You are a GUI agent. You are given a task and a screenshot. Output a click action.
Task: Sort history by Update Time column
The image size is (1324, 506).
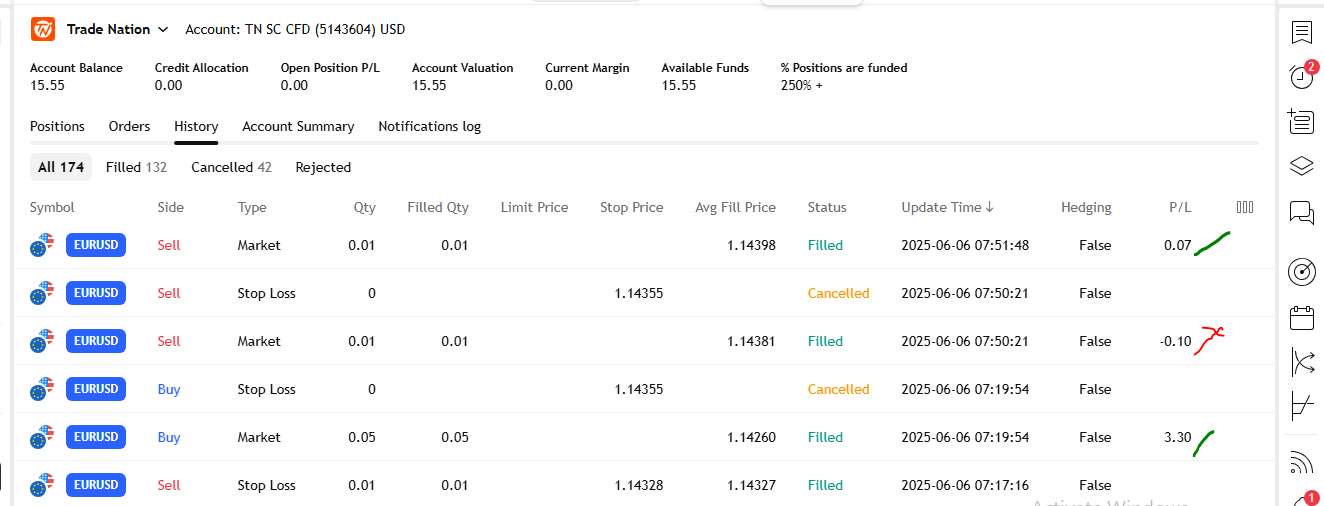point(946,208)
